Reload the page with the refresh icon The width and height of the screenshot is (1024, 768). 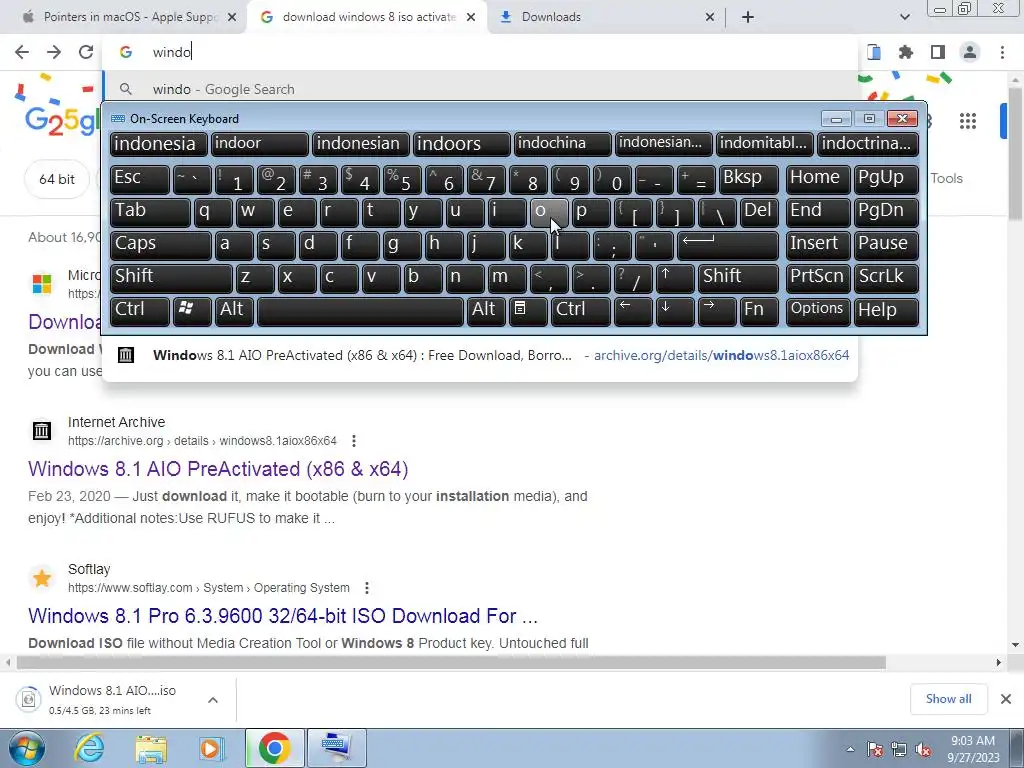coord(86,52)
